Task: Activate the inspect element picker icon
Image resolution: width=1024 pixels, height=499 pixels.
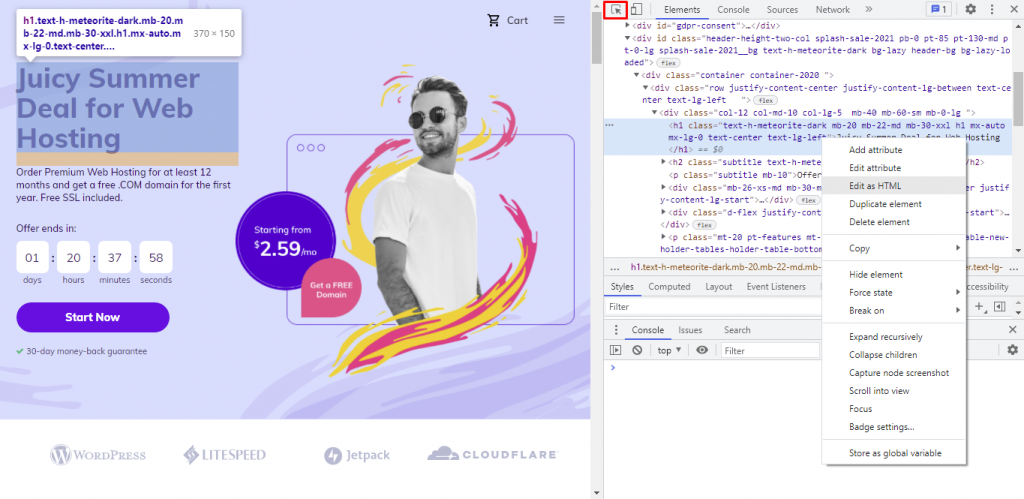Action: [x=616, y=9]
